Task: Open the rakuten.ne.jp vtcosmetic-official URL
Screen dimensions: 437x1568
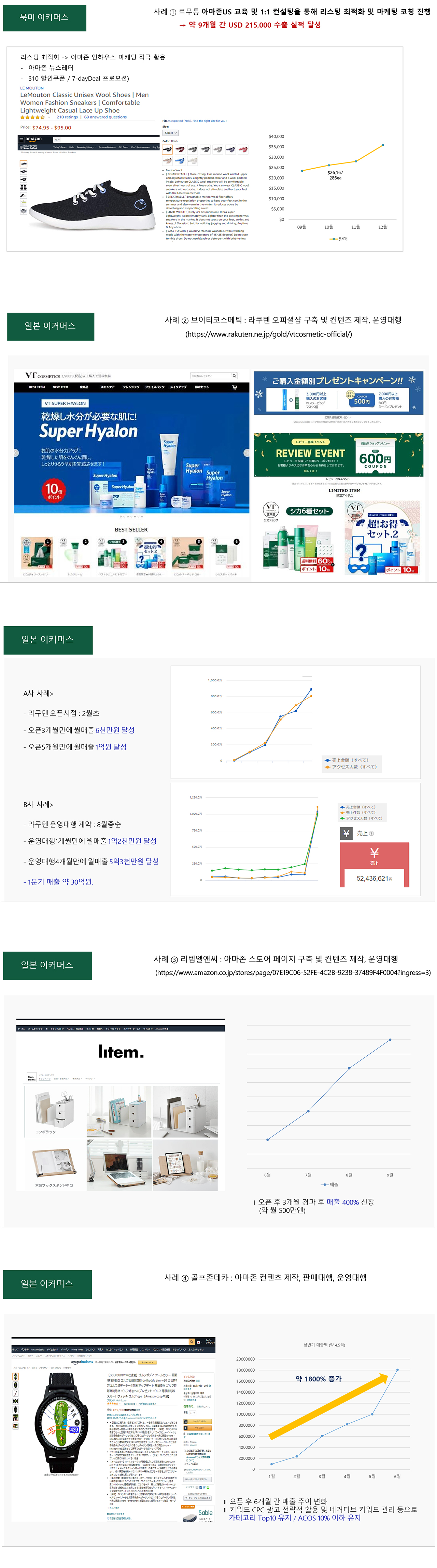Action: point(268,334)
